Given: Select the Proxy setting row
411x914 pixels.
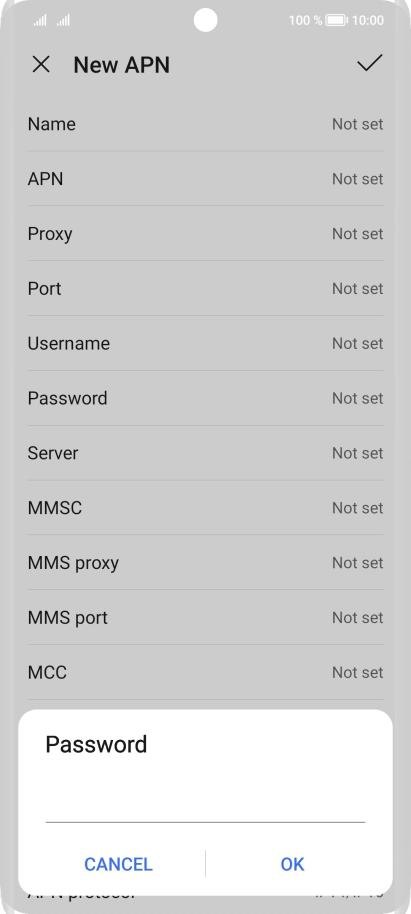Looking at the screenshot, I should click(x=205, y=234).
